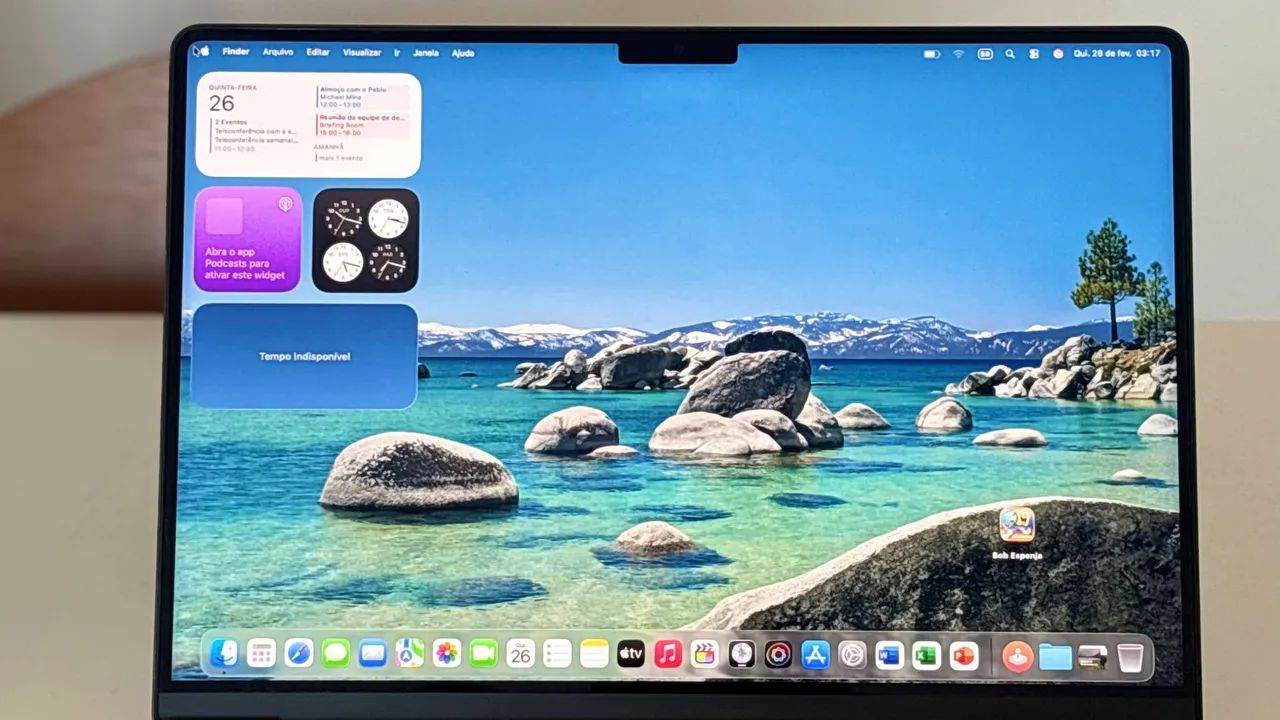Viewport: 1280px width, 720px height.
Task: Launch Safari from the Dock
Action: [x=298, y=653]
